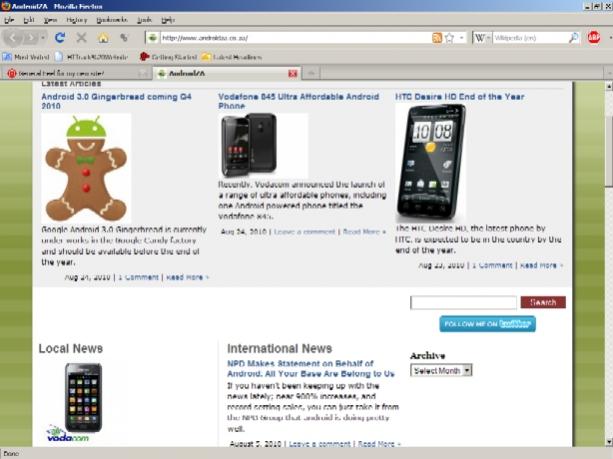The height and width of the screenshot is (459, 613).
Task: Select the AndroidZA tab
Action: (x=225, y=73)
